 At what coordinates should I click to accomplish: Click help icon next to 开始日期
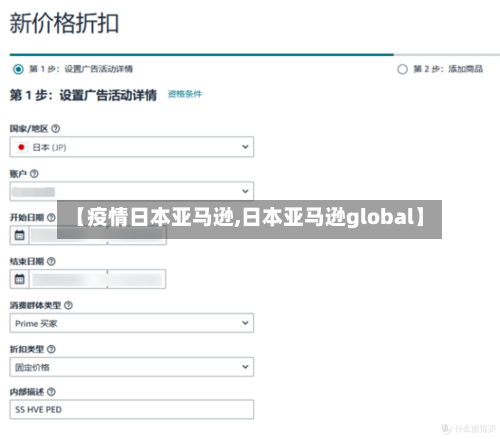click(51, 218)
